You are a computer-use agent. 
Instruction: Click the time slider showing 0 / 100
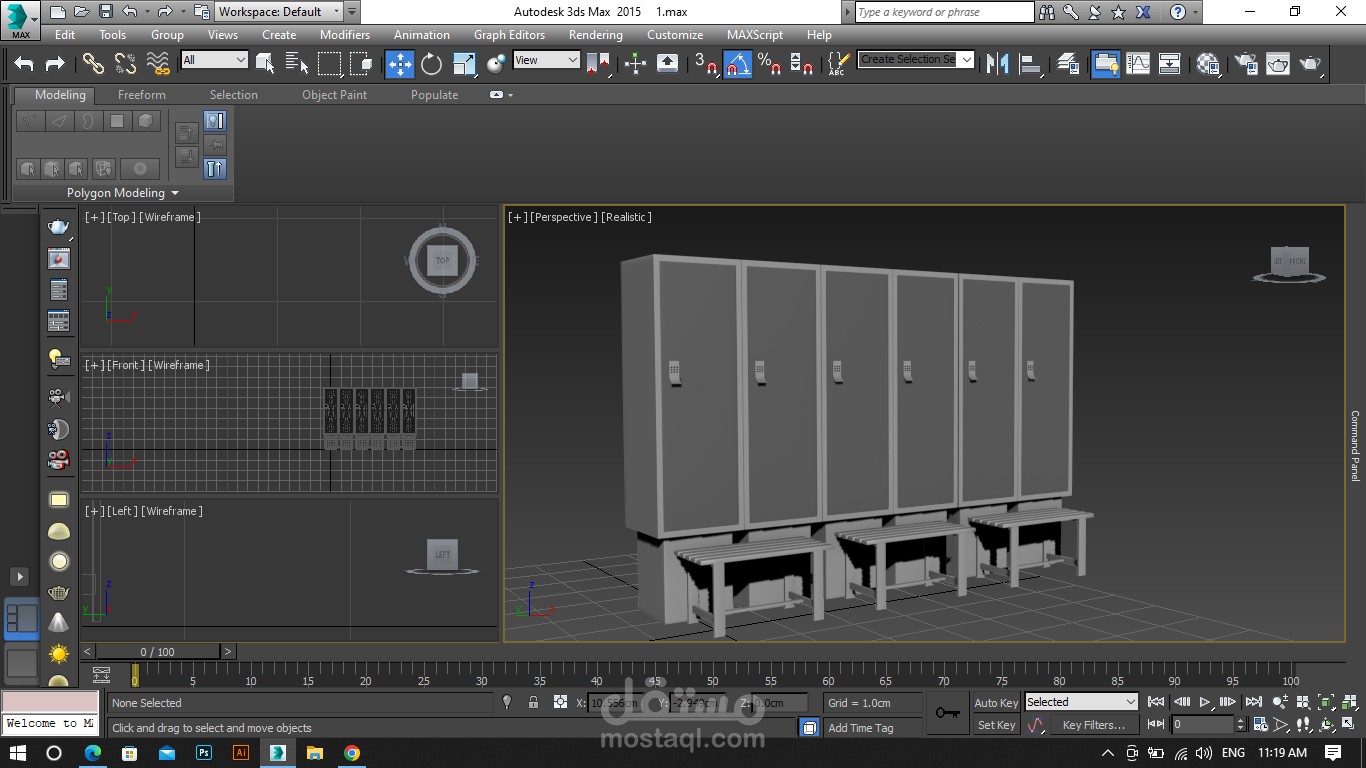(x=157, y=652)
